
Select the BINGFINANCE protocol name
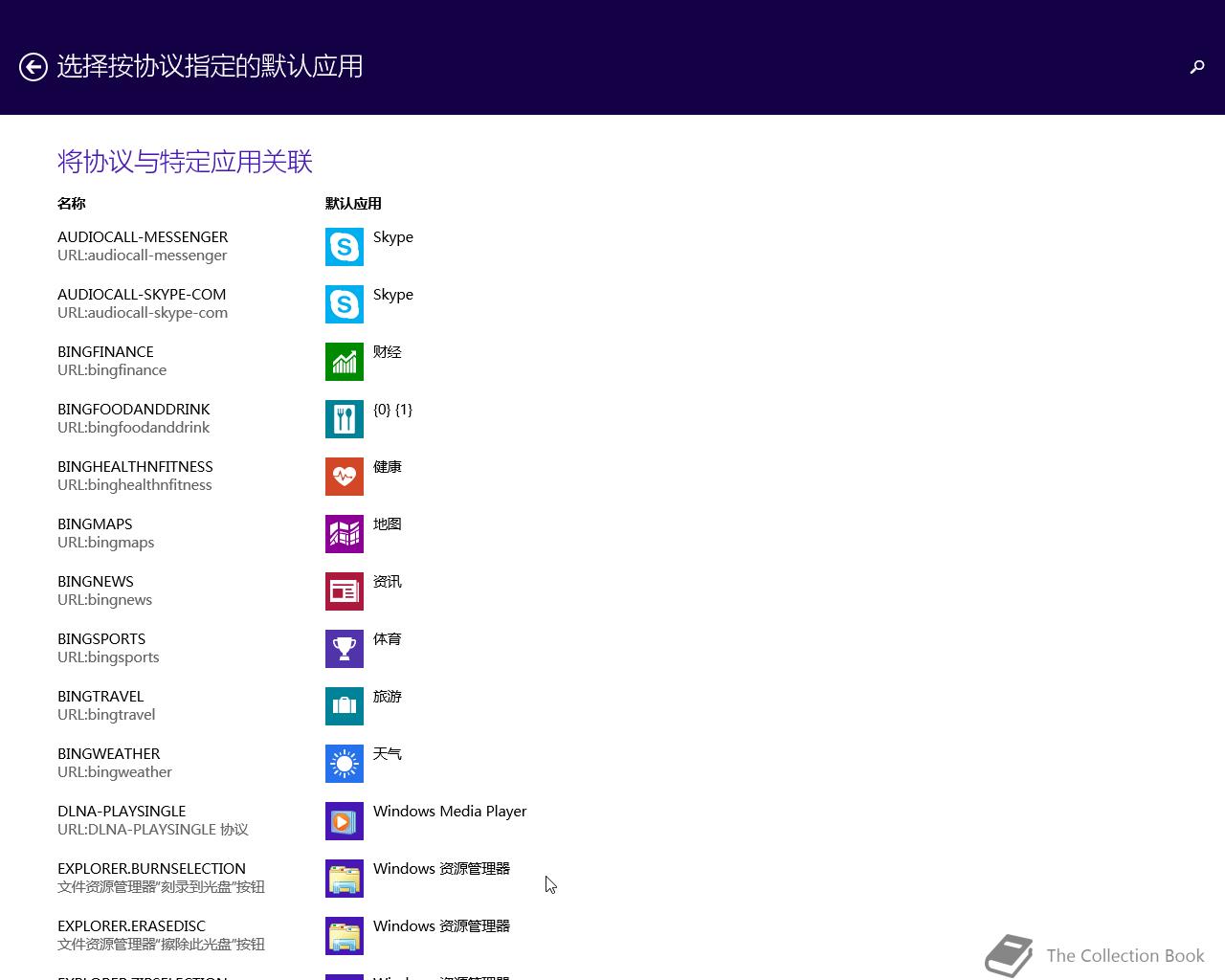coord(105,352)
